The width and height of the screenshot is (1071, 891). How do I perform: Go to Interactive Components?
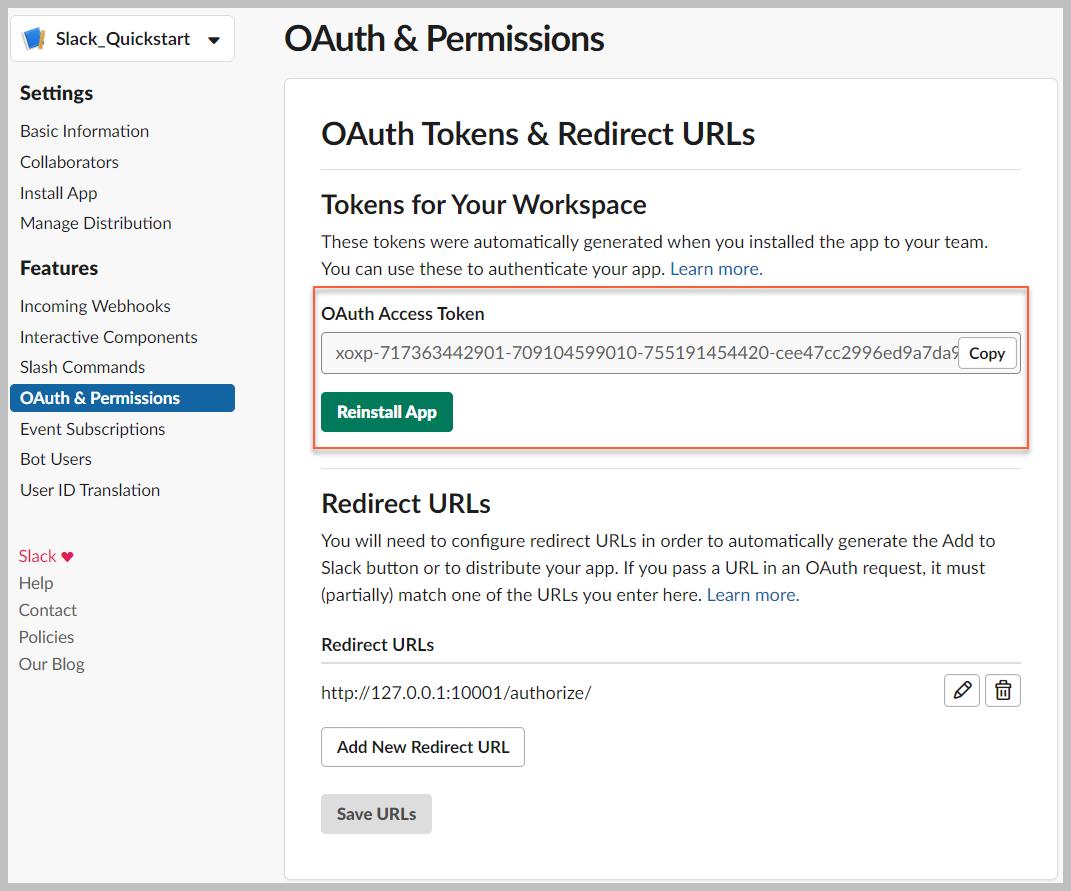tap(109, 337)
